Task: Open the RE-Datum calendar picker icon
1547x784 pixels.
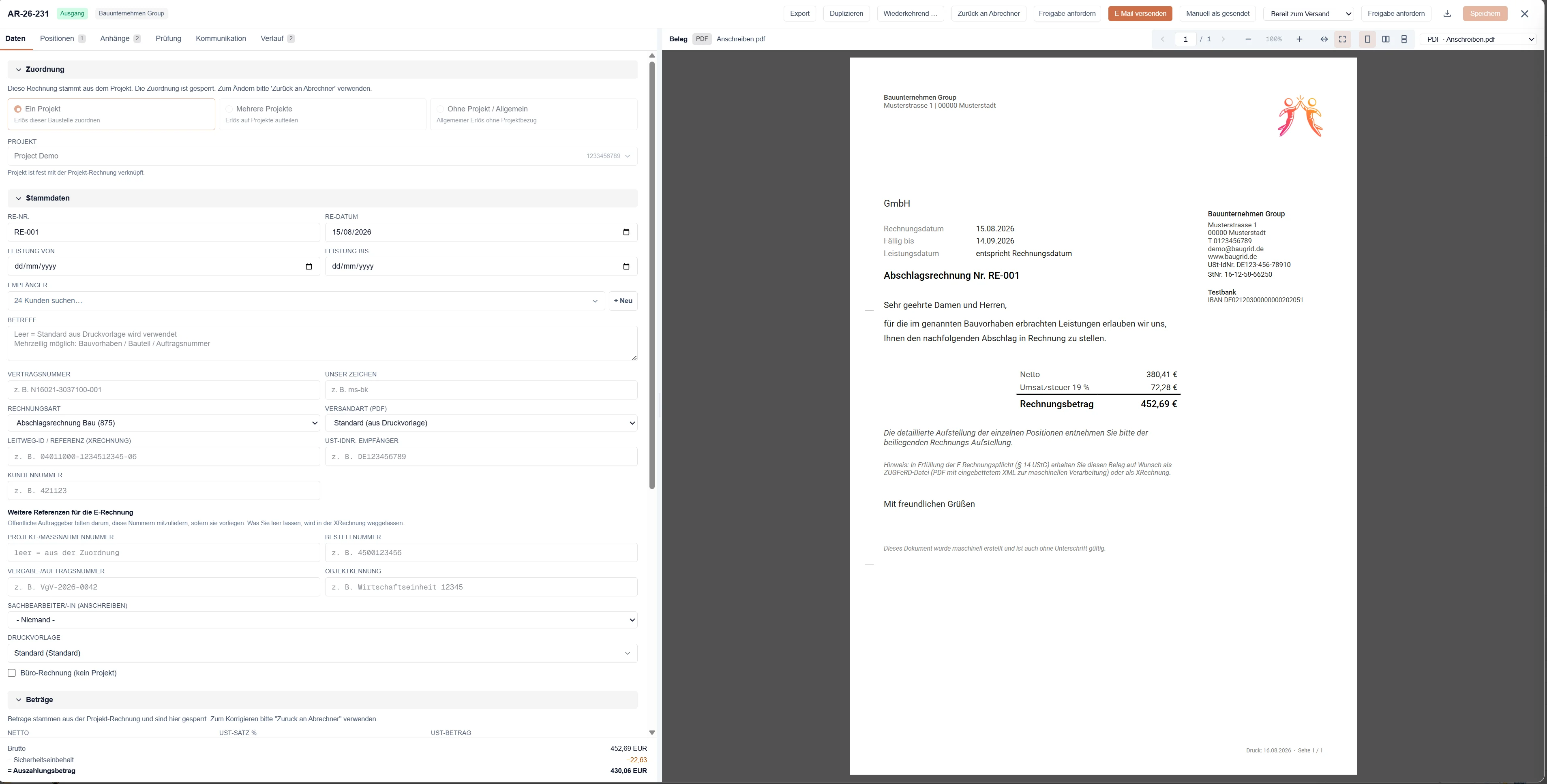Action: 626,232
